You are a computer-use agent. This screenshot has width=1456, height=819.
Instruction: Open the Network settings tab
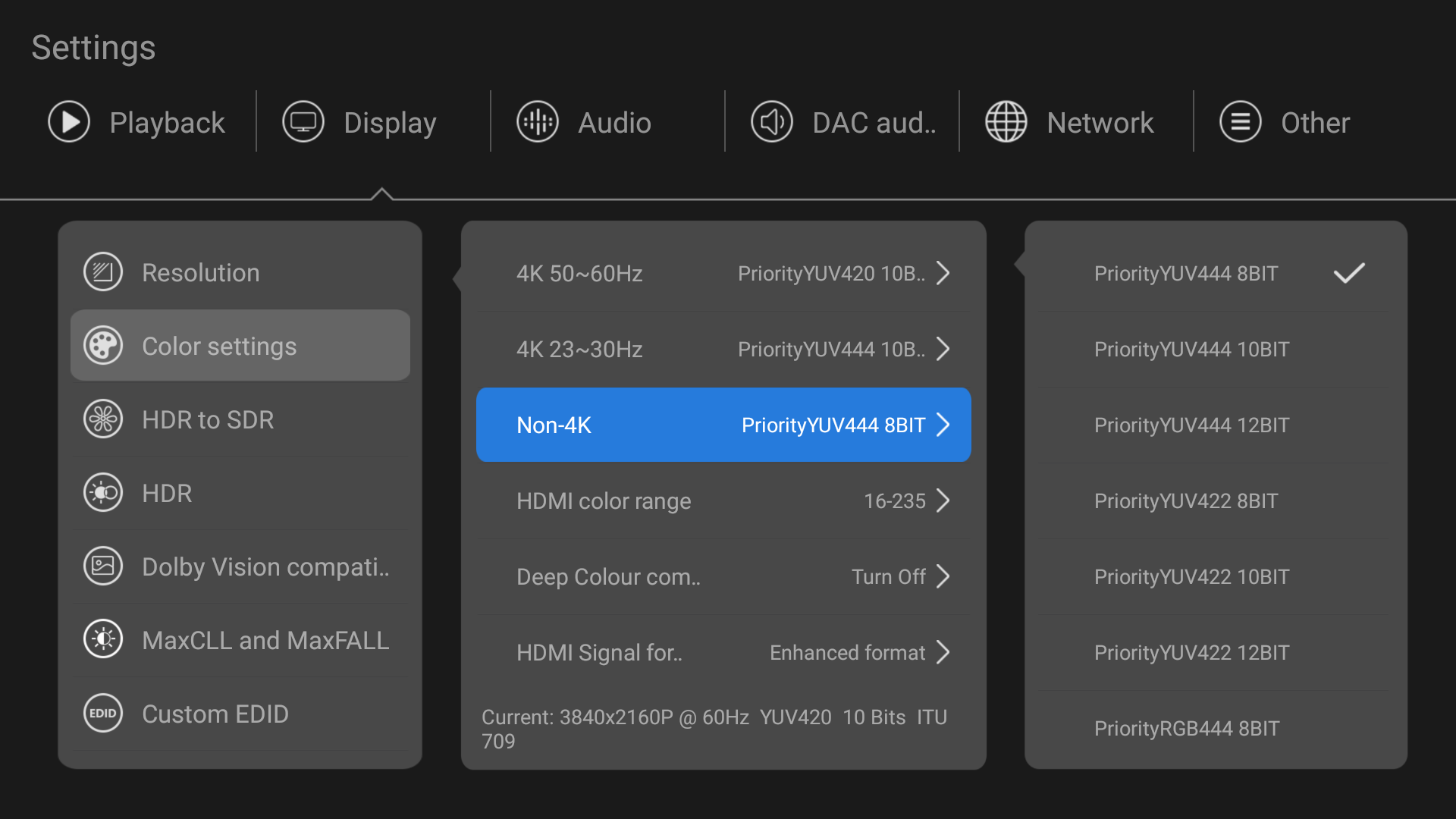(x=1070, y=122)
